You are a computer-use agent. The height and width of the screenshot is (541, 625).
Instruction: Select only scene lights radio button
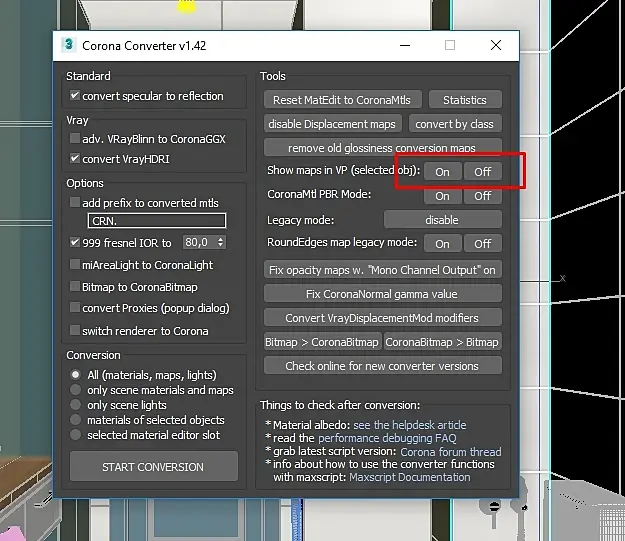point(75,405)
